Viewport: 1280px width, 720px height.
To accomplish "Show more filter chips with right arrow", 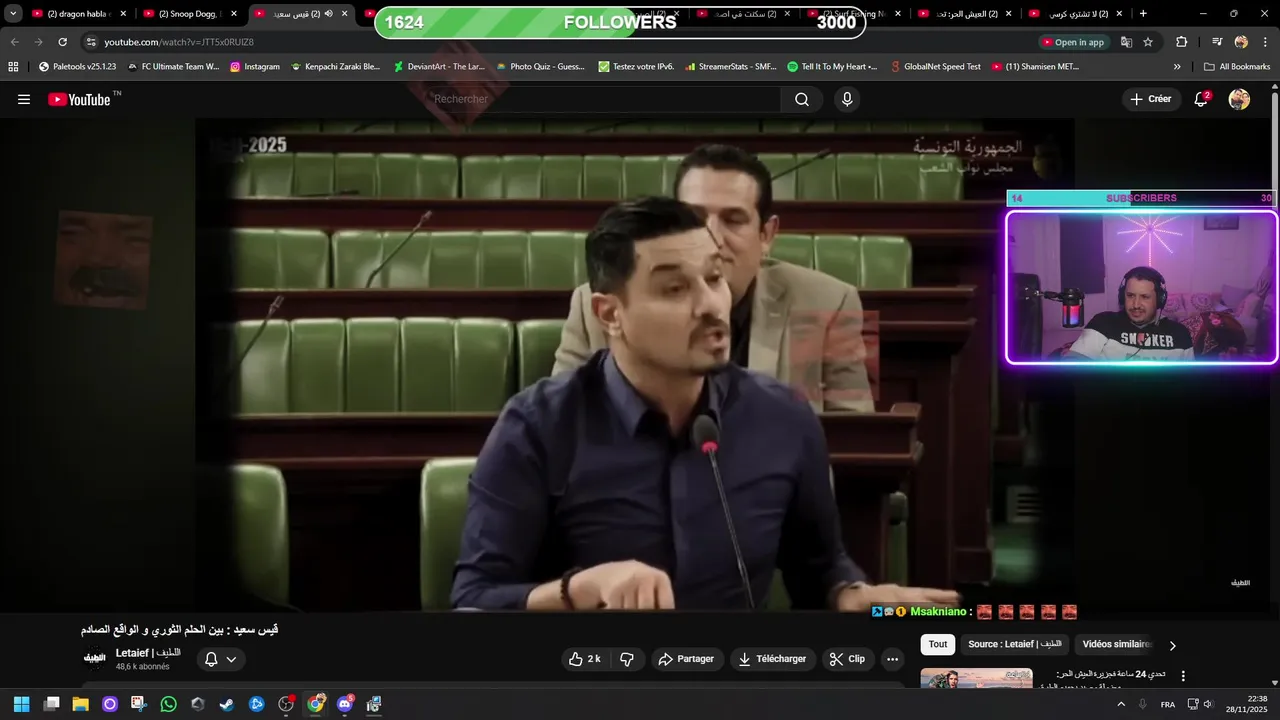I will click(x=1173, y=645).
